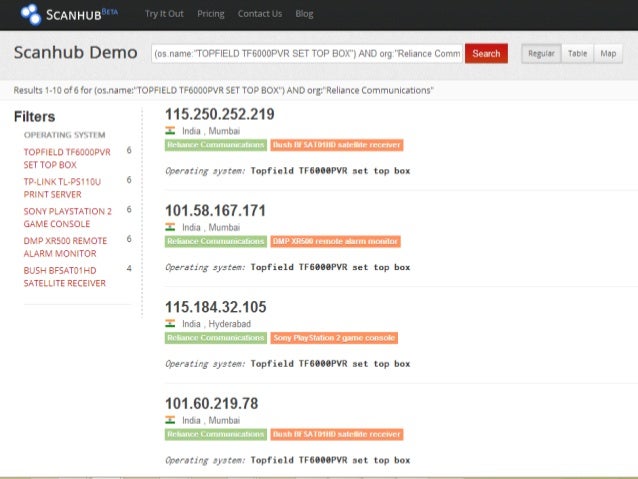Click 'India , Hyderabad' location text
This screenshot has height=479, width=638.
pos(216,324)
